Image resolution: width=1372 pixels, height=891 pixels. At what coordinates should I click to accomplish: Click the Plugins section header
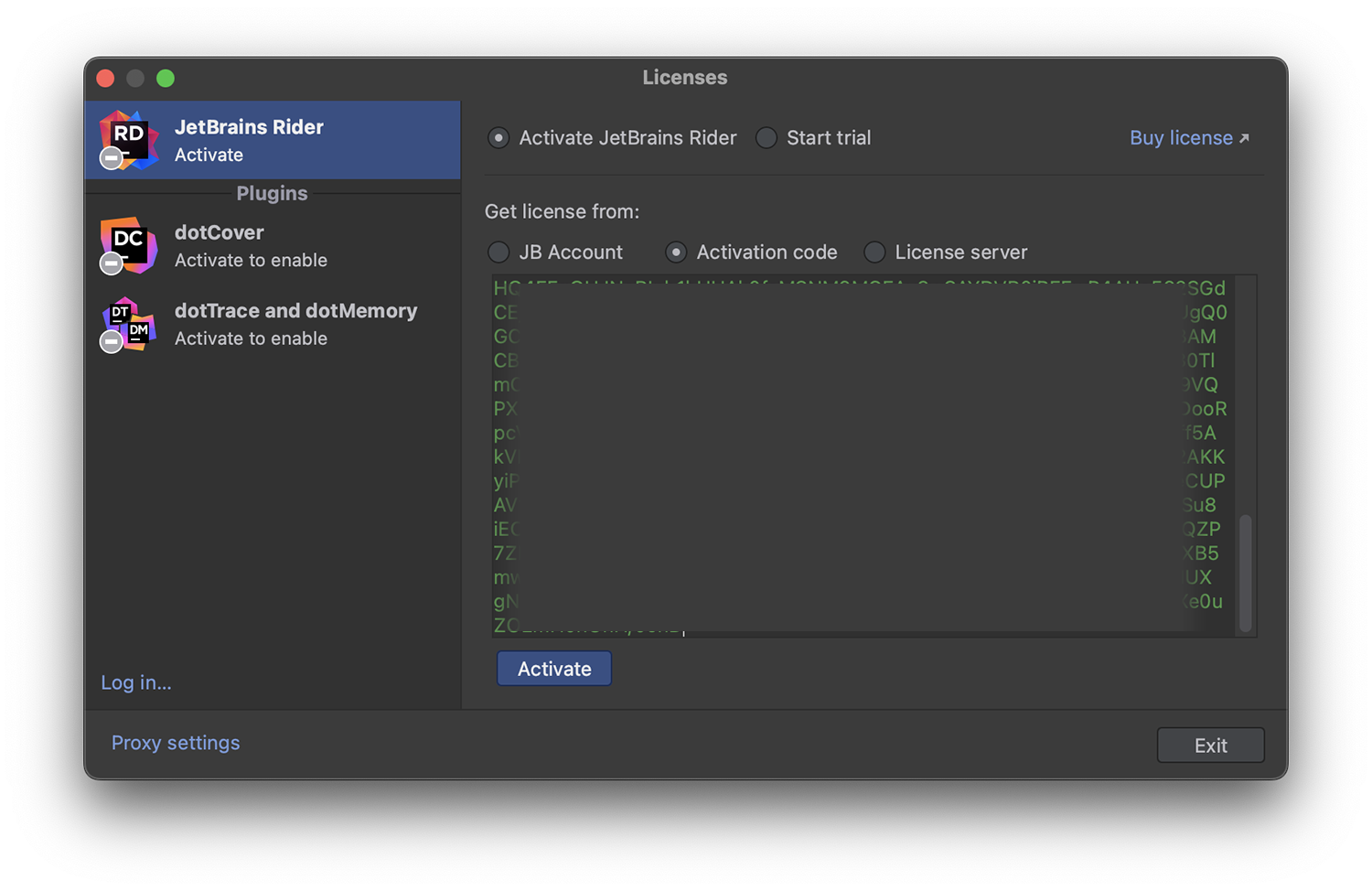272,193
